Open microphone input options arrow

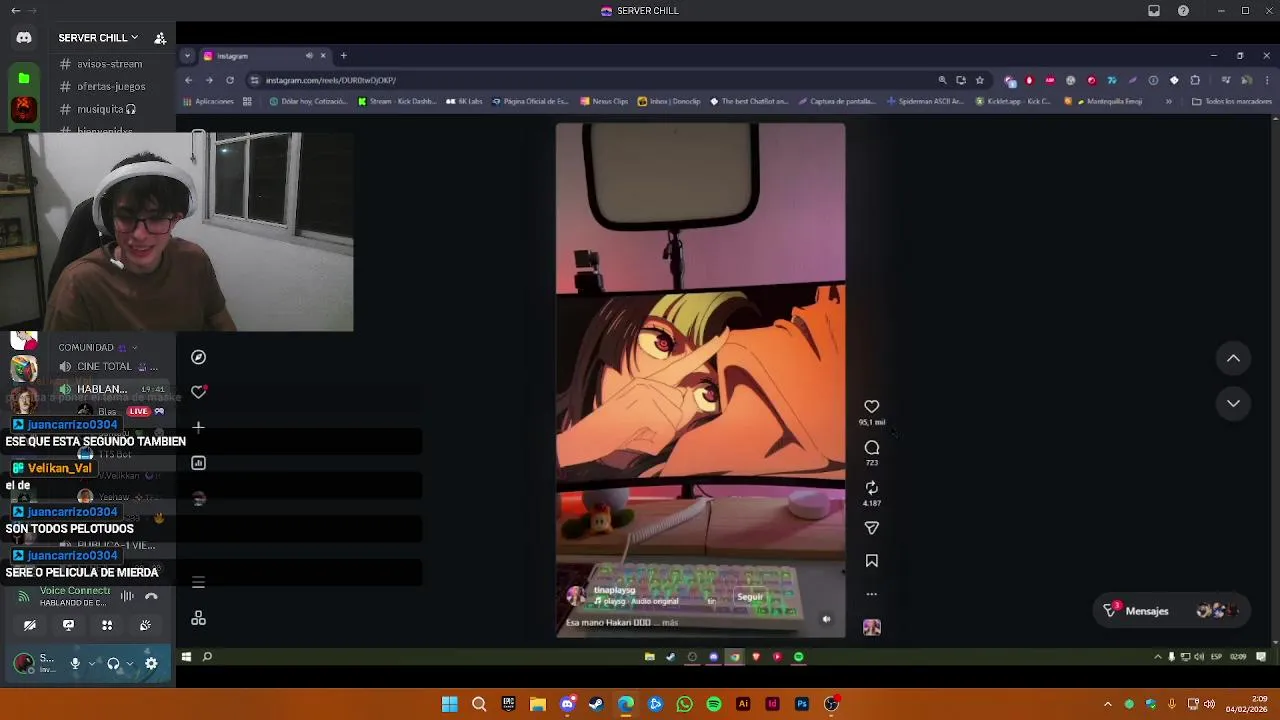click(x=92, y=663)
